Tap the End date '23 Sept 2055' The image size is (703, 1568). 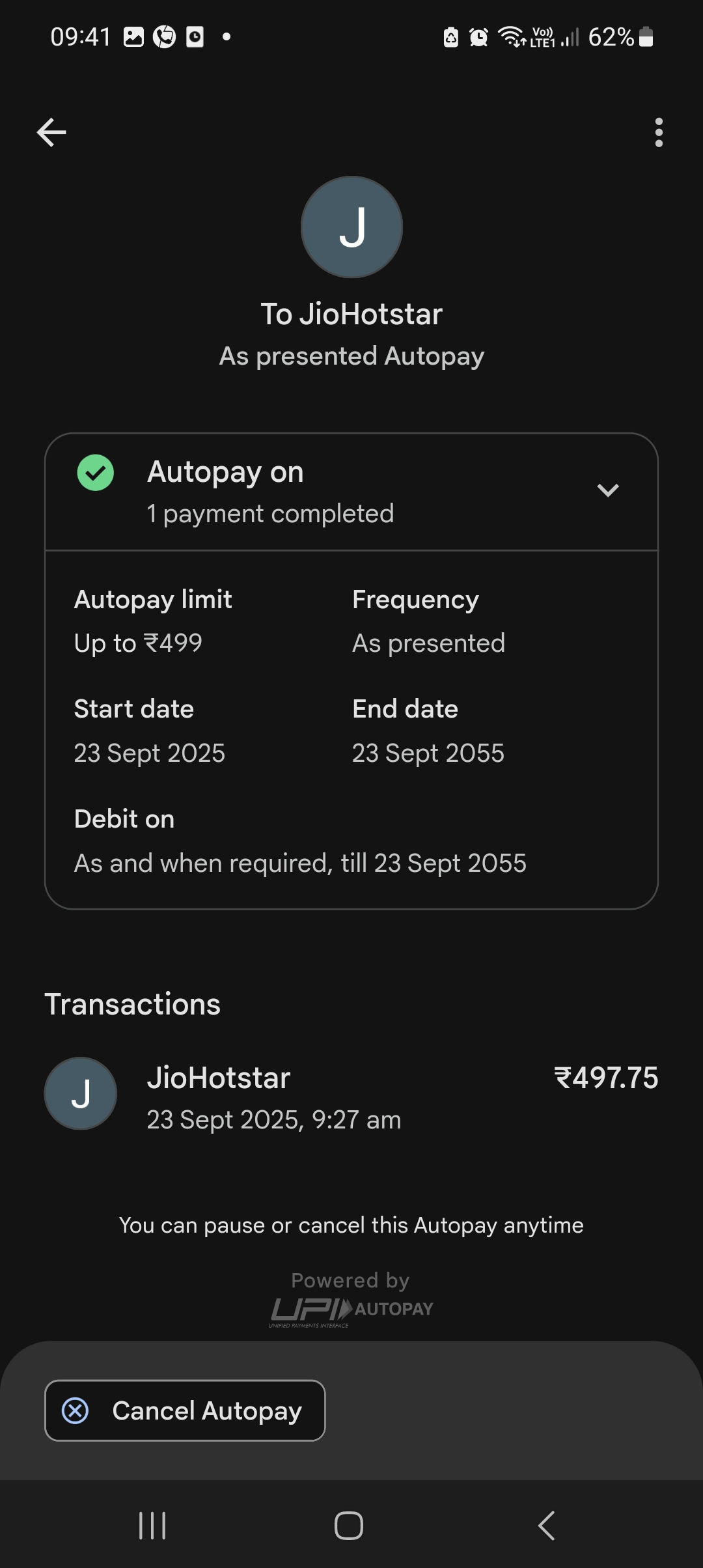tap(428, 753)
